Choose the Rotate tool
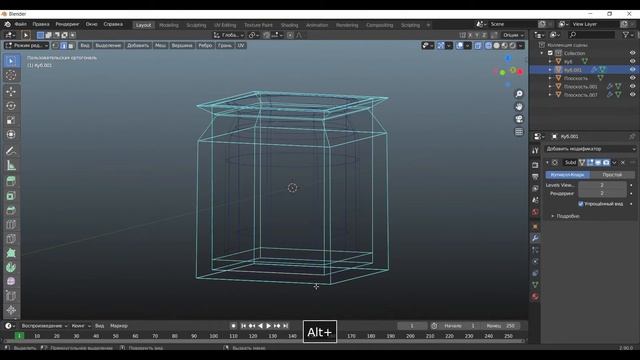This screenshot has width=640, height=360. coord(11,106)
